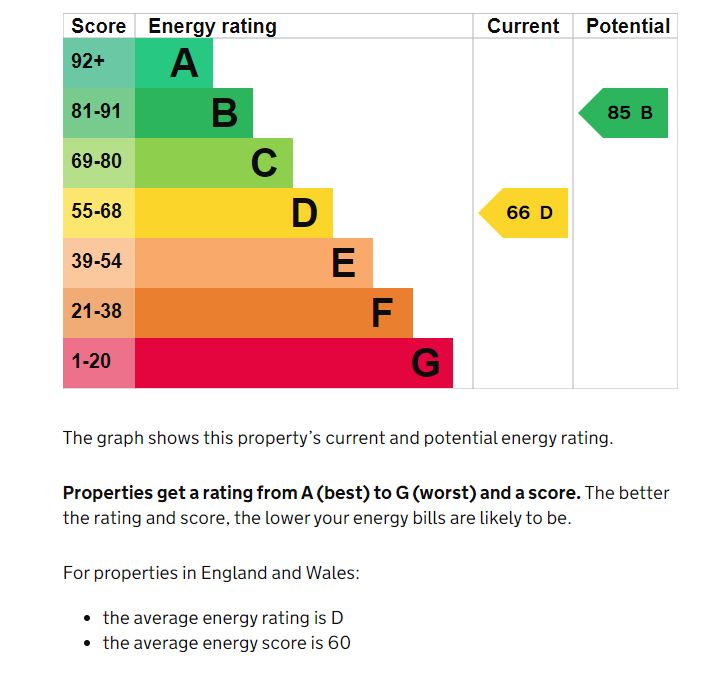Select the yellow D rating bar

tap(233, 213)
